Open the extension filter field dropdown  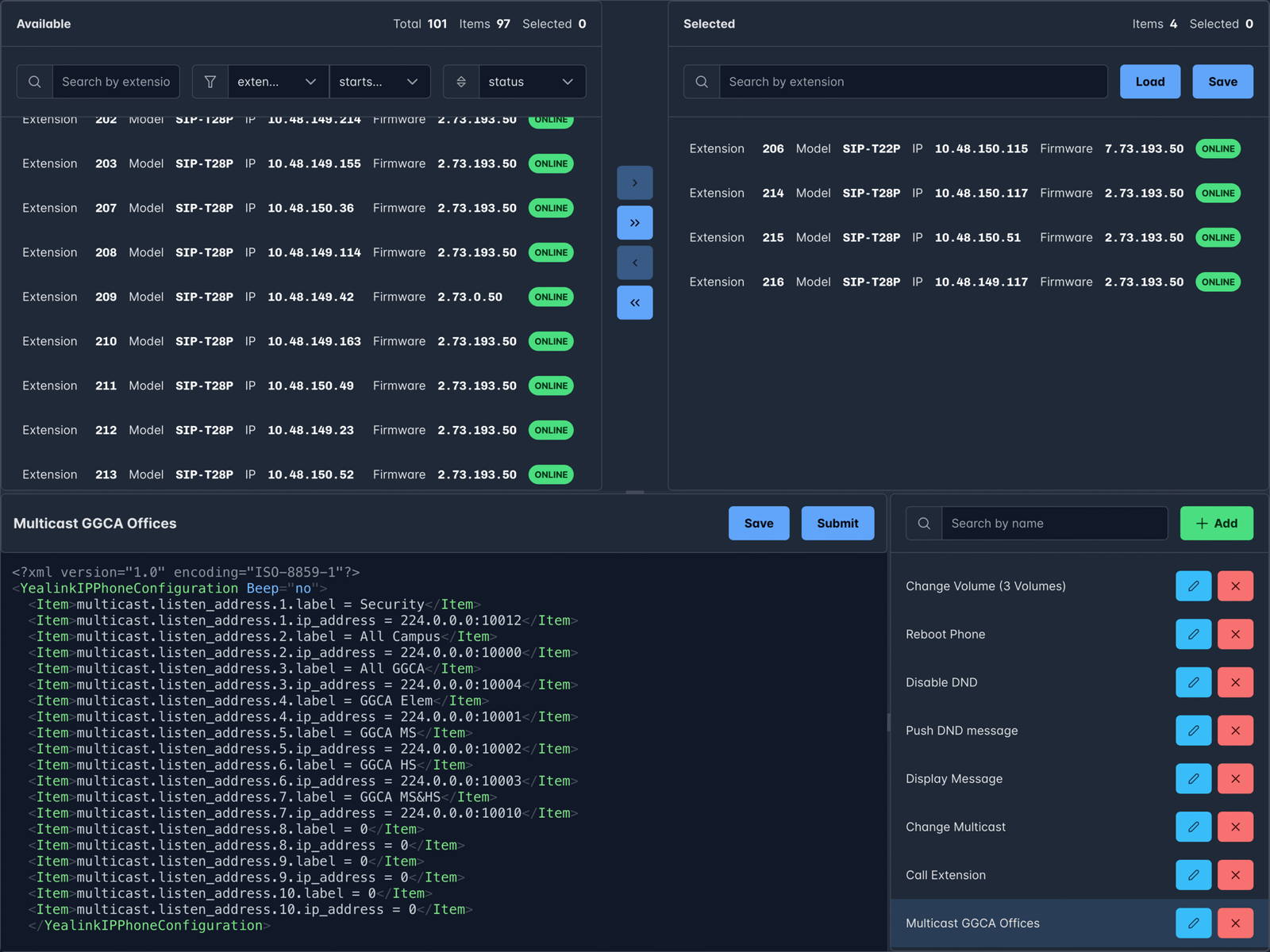click(278, 82)
